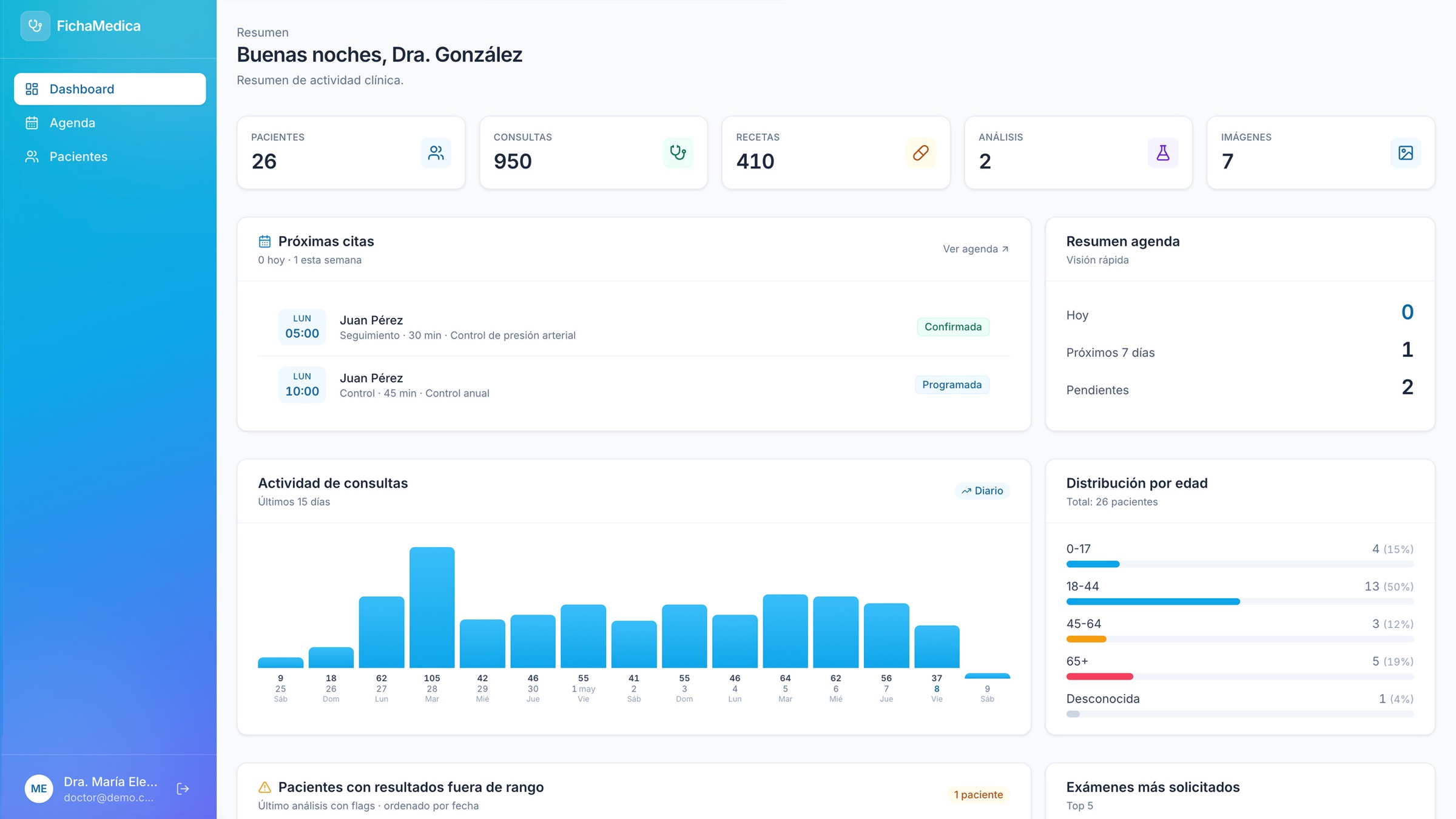
Task: Click the Dra. María Ele... profile name
Action: click(110, 781)
